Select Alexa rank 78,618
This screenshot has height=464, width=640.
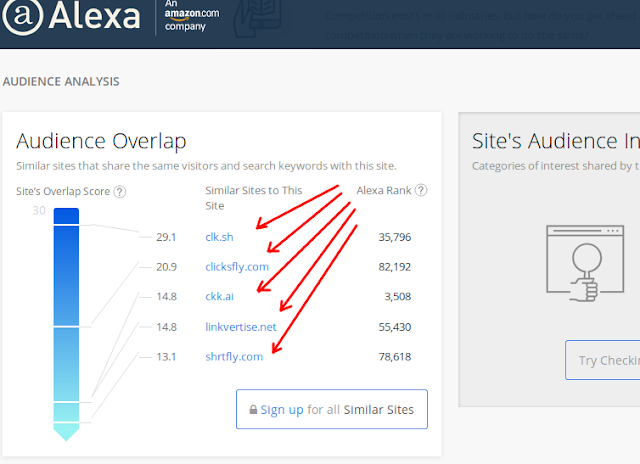[x=395, y=357]
